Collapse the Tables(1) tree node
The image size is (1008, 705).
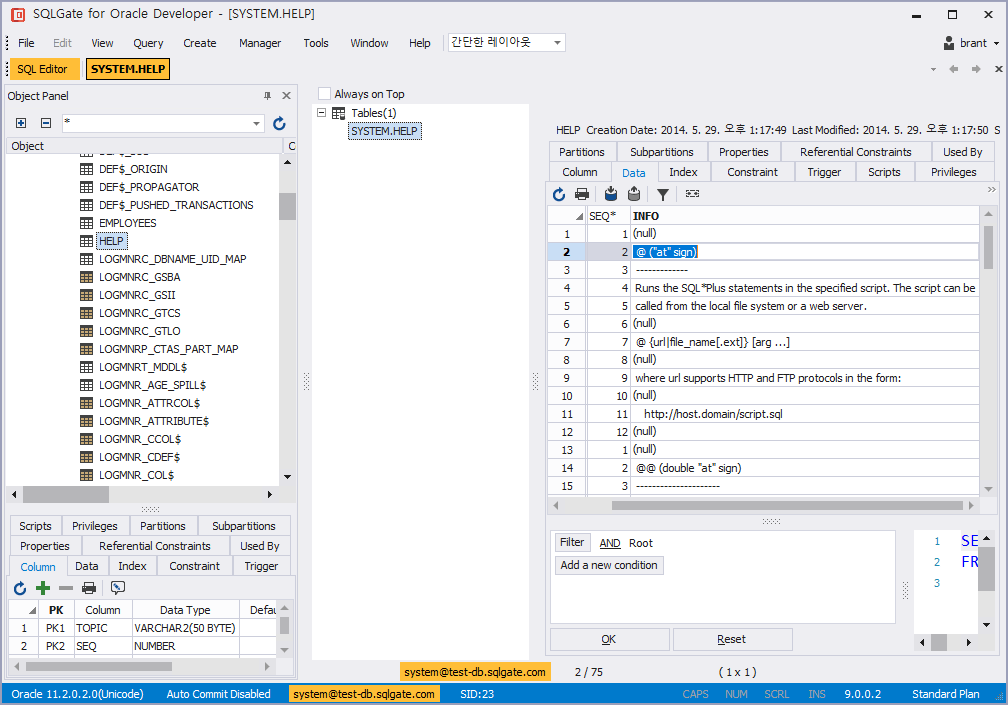coord(321,112)
